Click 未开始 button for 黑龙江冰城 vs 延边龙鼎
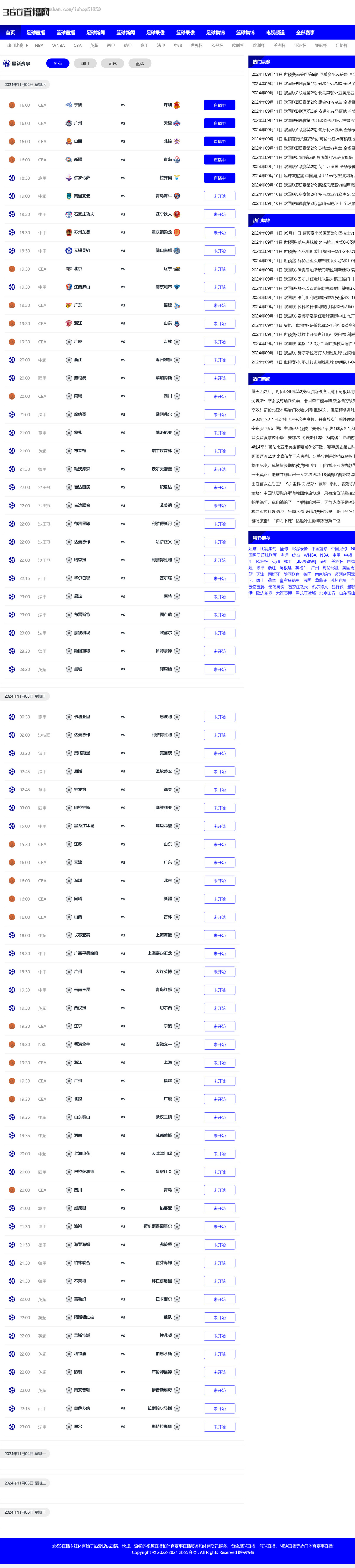 tap(219, 826)
